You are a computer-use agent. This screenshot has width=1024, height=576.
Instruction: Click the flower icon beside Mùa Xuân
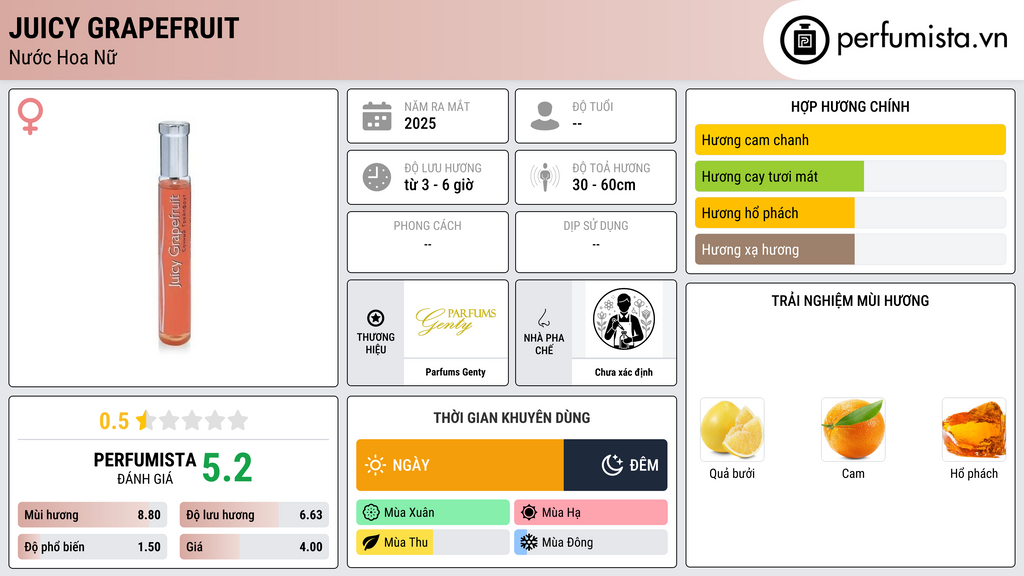pos(371,513)
